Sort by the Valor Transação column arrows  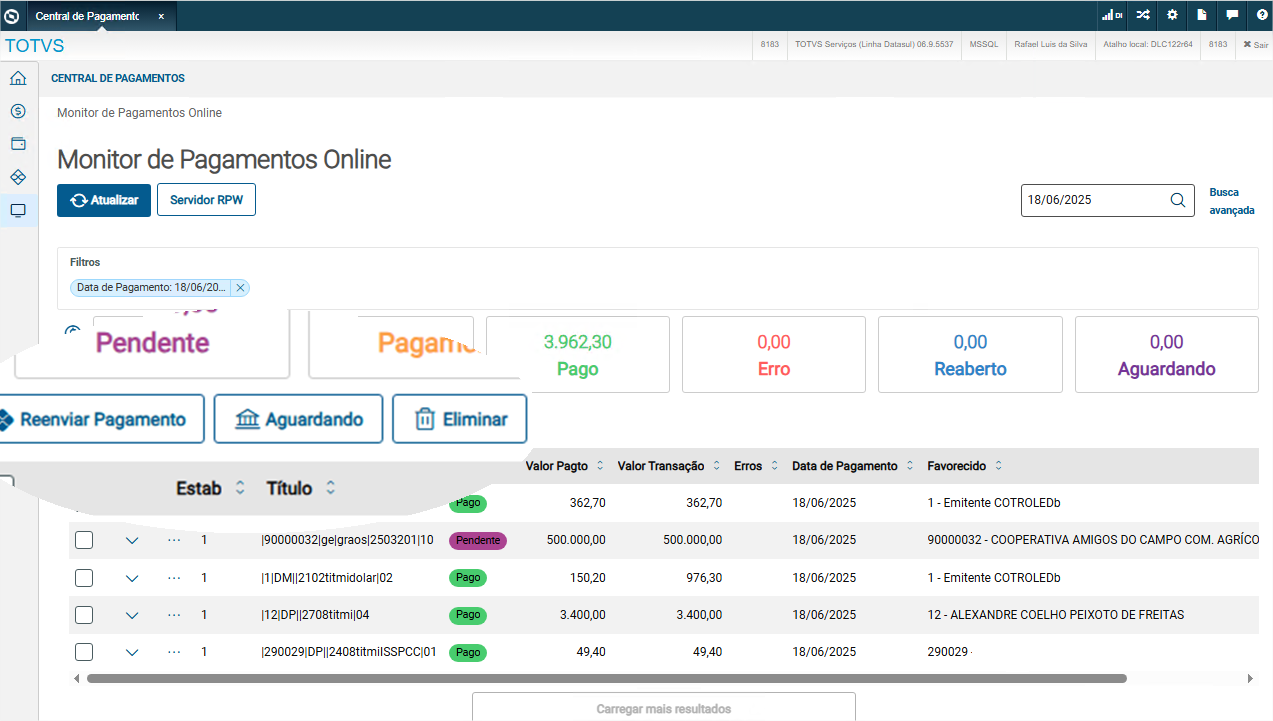pos(716,466)
